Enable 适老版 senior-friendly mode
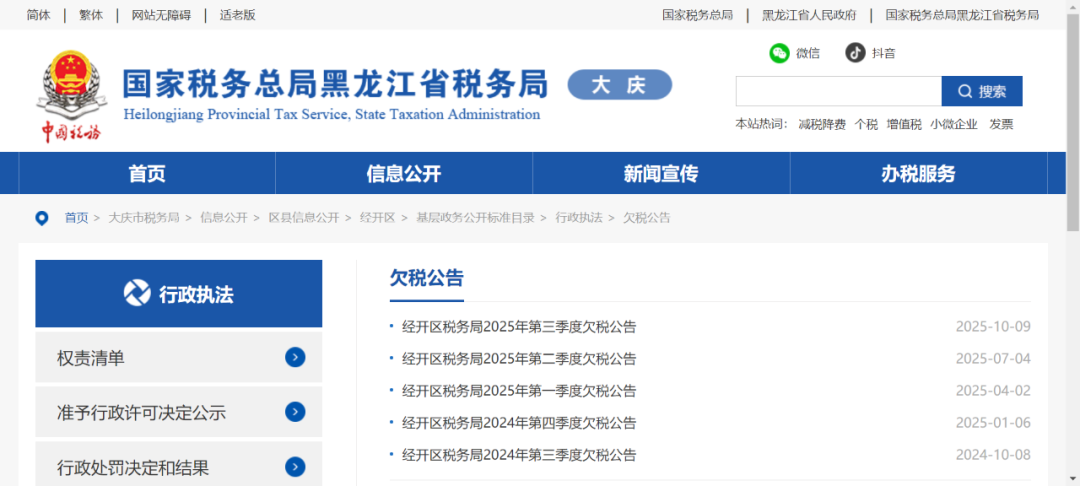The image size is (1080, 486). (238, 15)
